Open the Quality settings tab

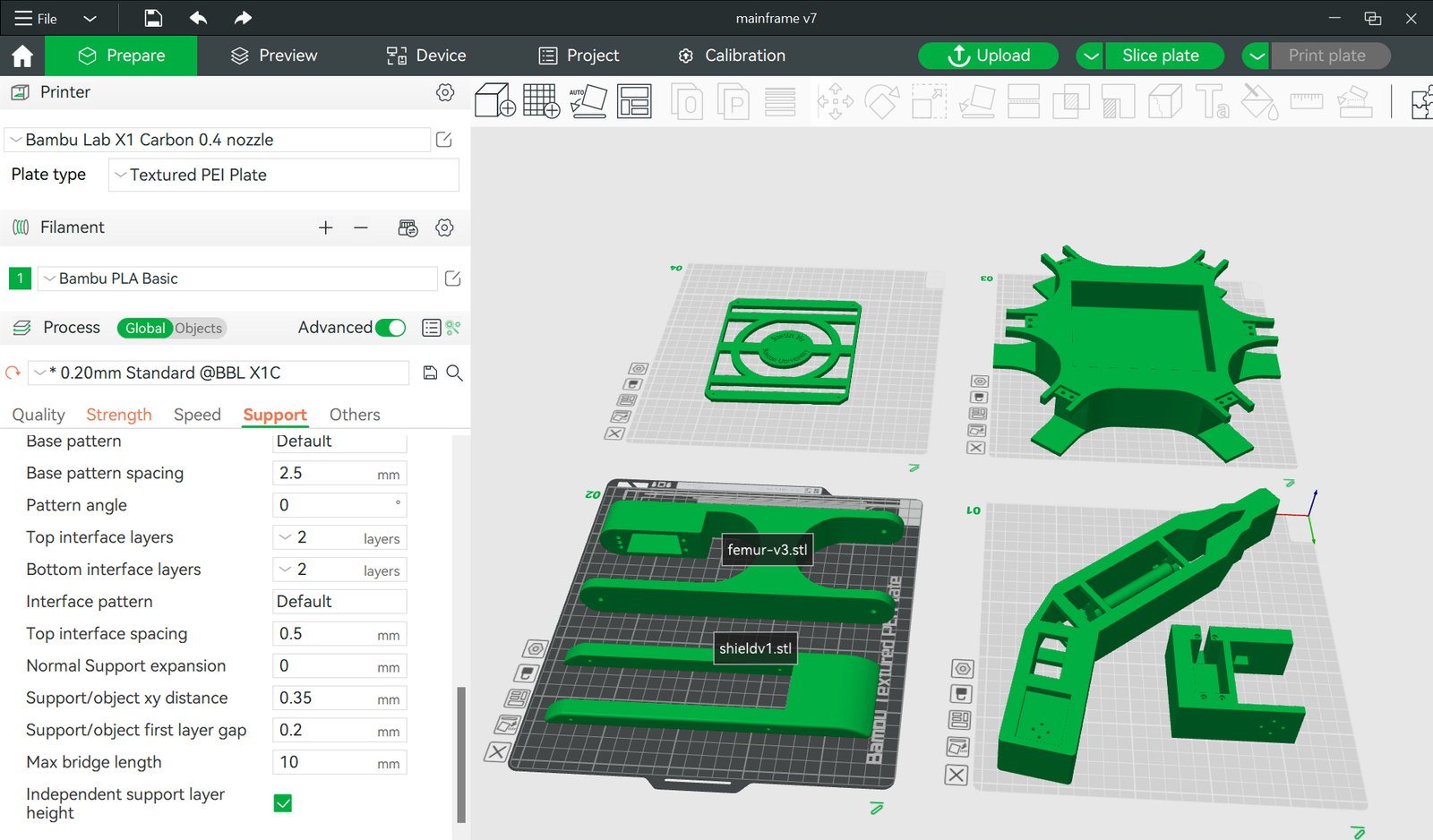click(x=38, y=414)
